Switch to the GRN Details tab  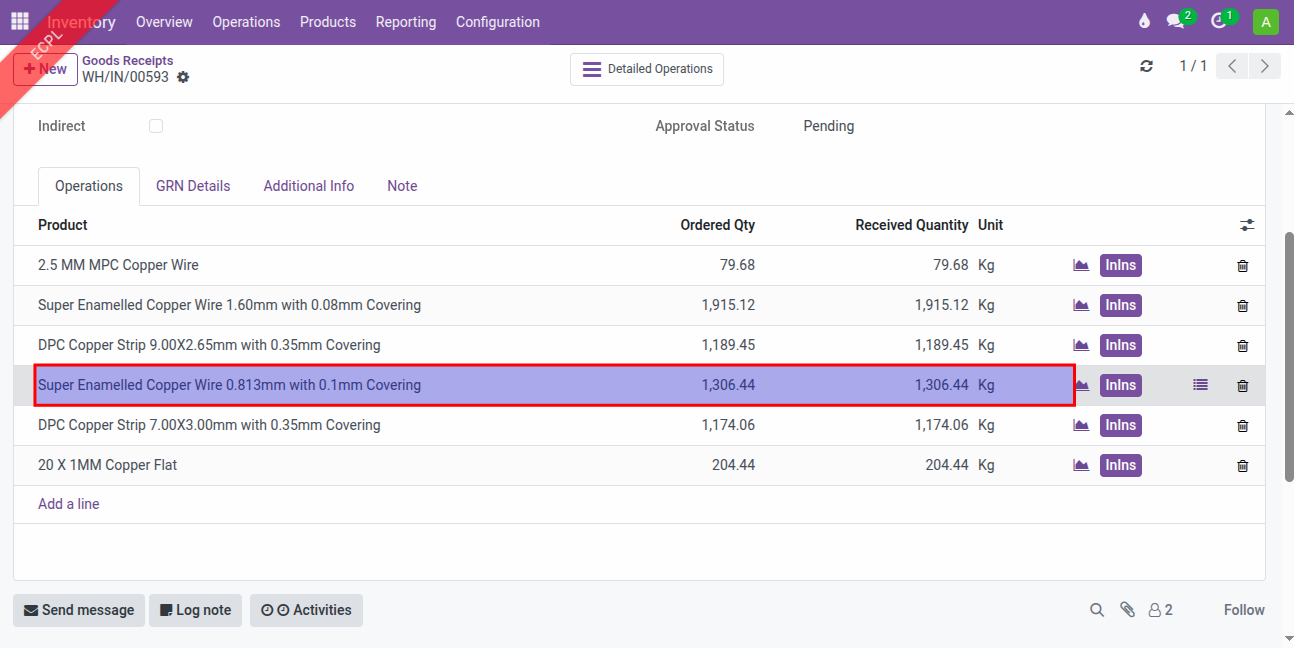193,186
